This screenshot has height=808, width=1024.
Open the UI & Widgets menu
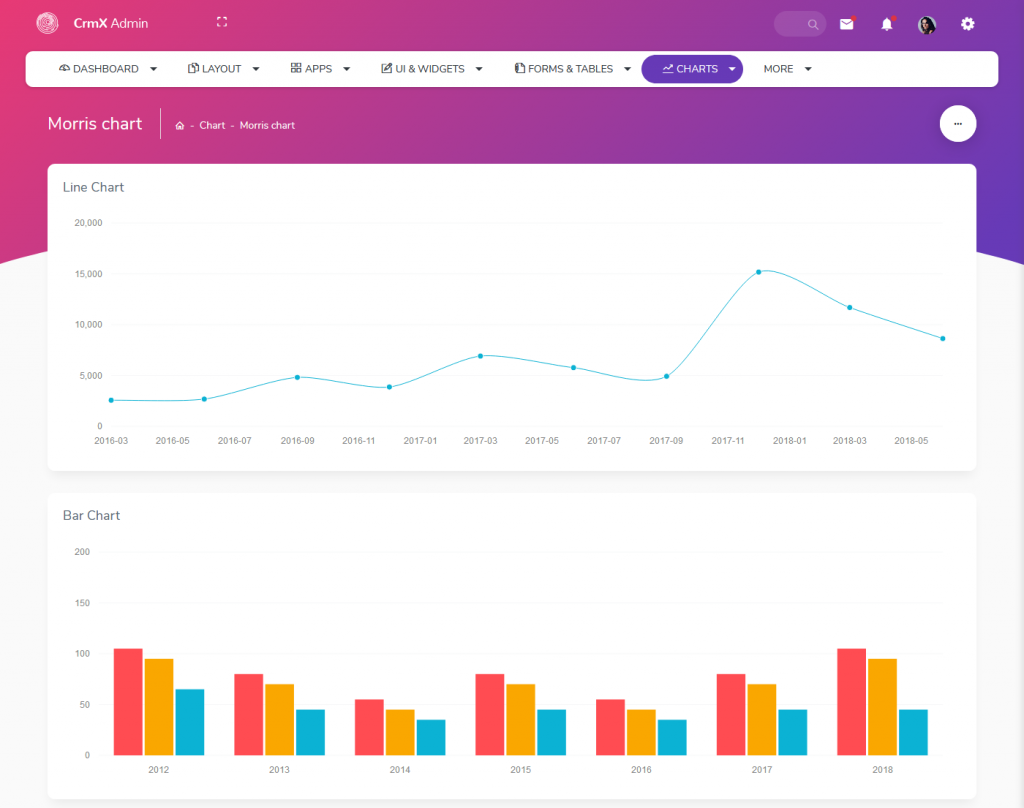[431, 69]
